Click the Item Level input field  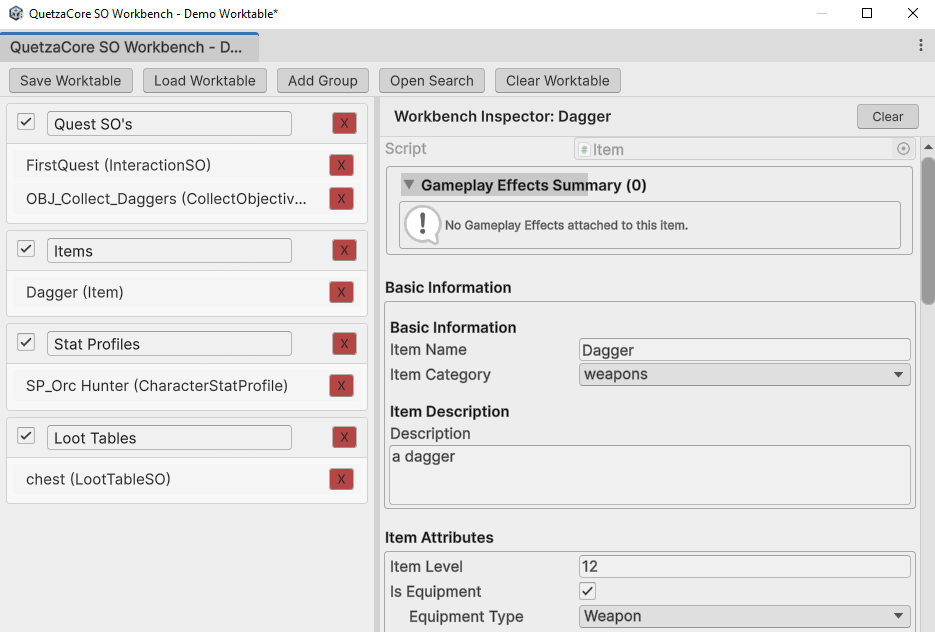(744, 567)
